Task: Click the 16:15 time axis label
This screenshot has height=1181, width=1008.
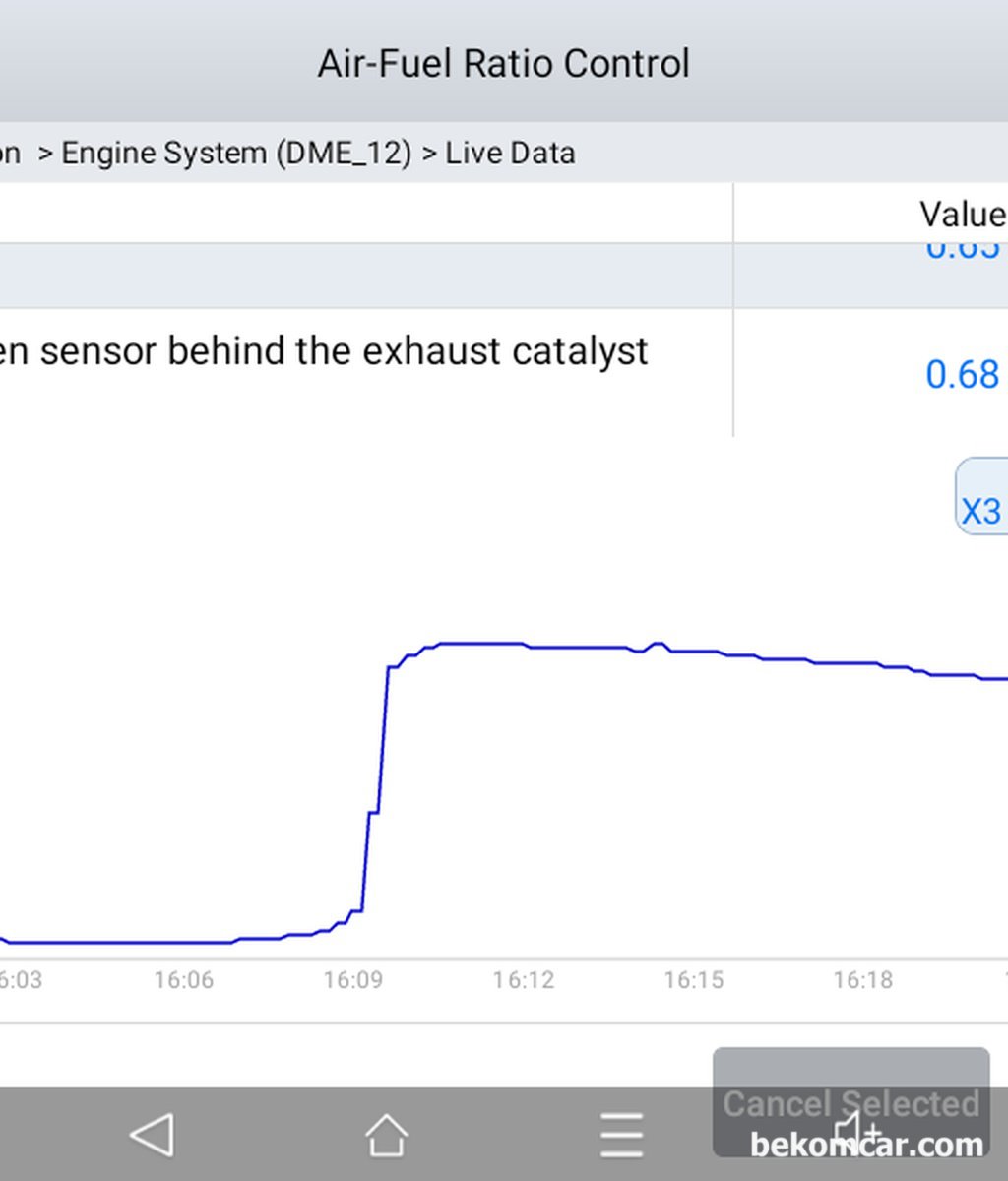Action: click(x=694, y=980)
